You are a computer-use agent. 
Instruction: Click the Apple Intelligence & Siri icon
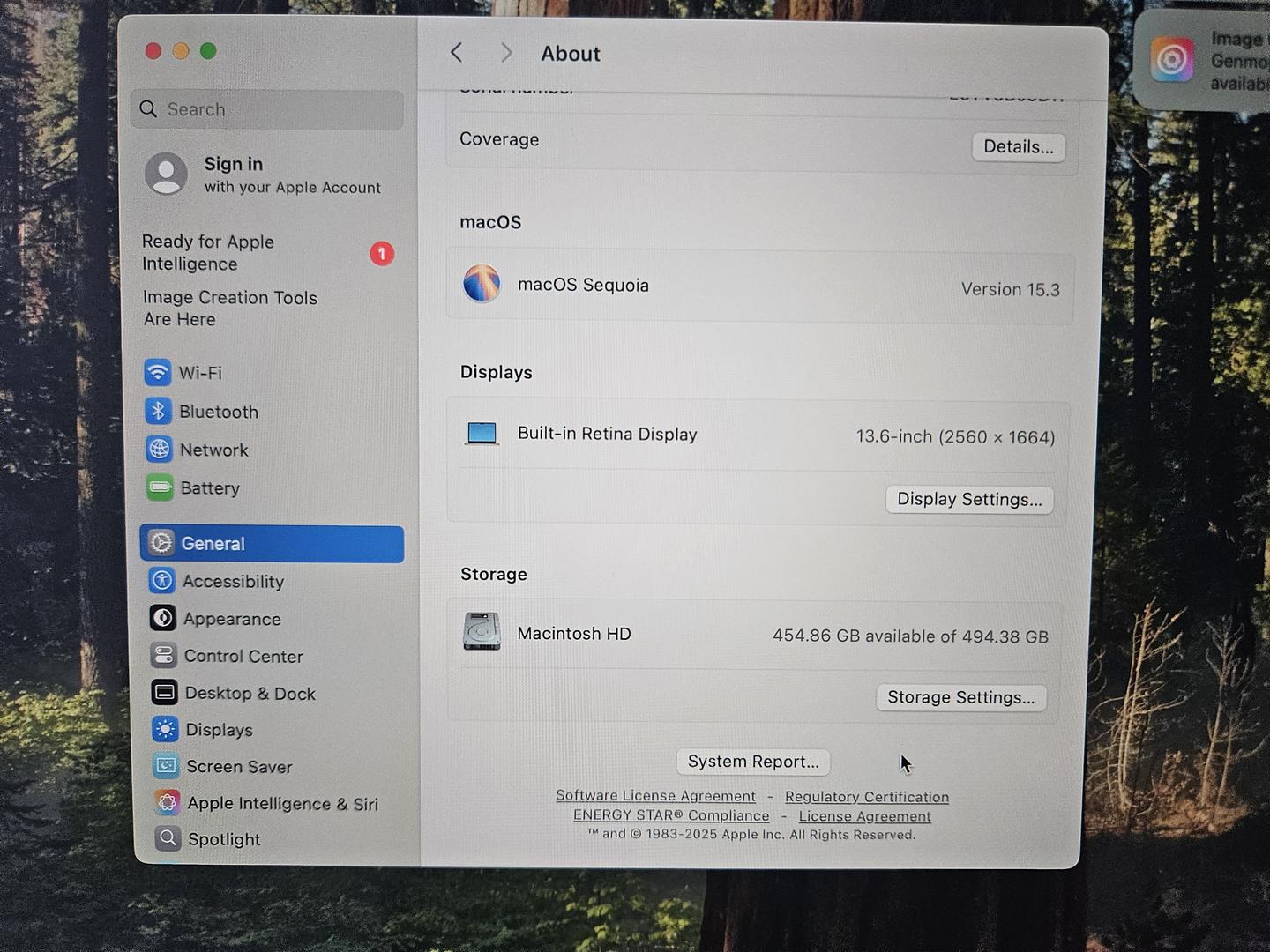pyautogui.click(x=167, y=803)
